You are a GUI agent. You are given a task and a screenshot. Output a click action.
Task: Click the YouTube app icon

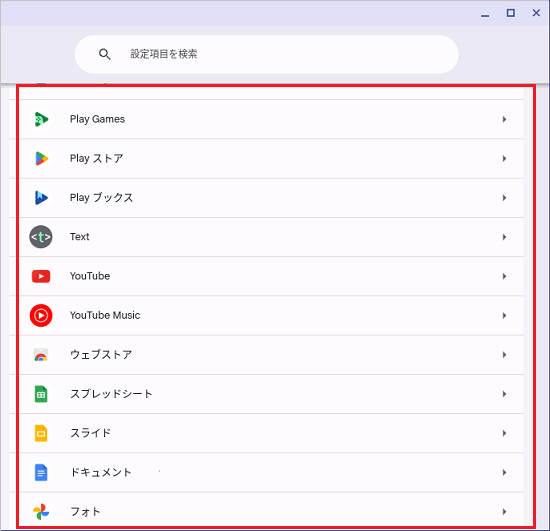(41, 276)
